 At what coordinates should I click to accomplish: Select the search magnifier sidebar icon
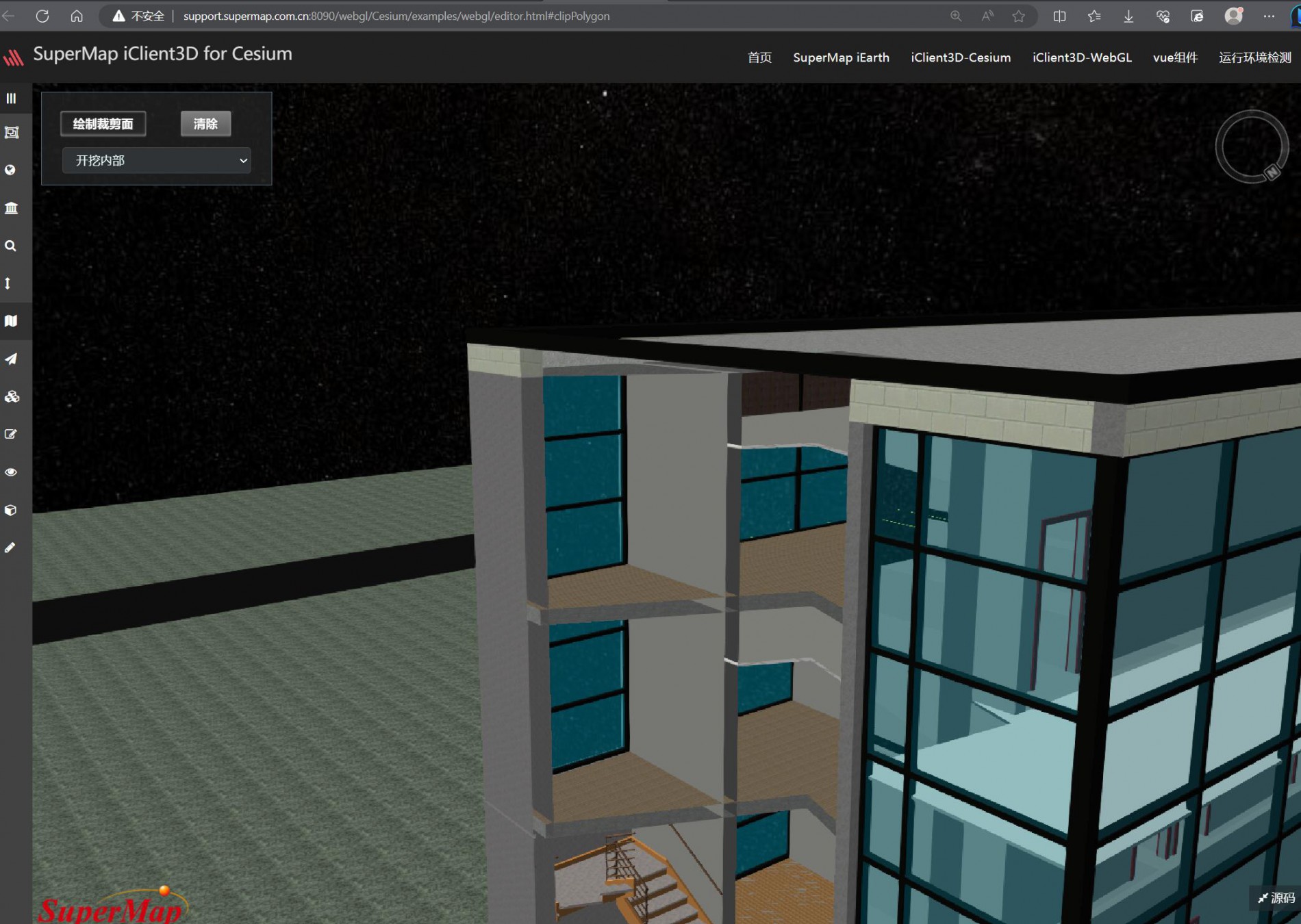coord(10,246)
